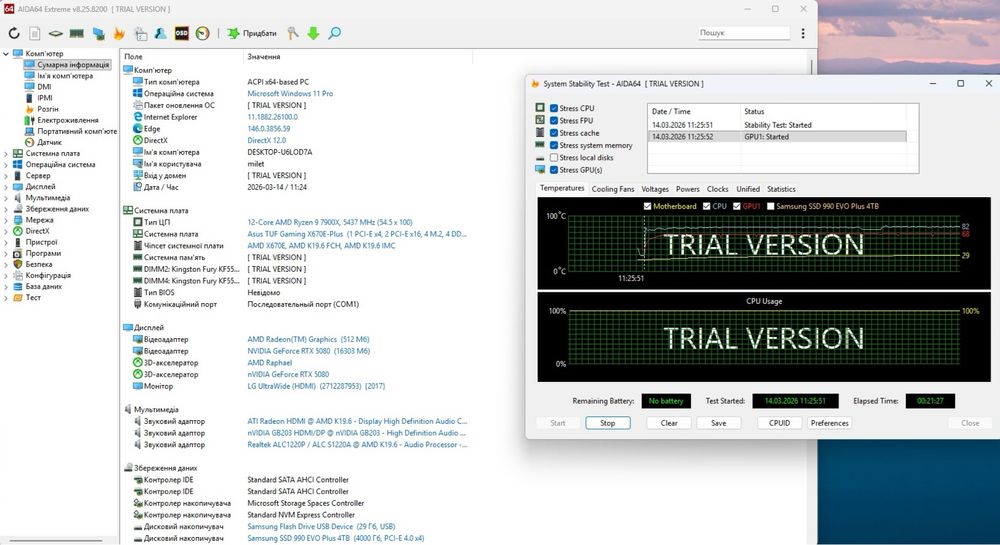Click the gauge benchmark toolbar icon

pos(202,33)
